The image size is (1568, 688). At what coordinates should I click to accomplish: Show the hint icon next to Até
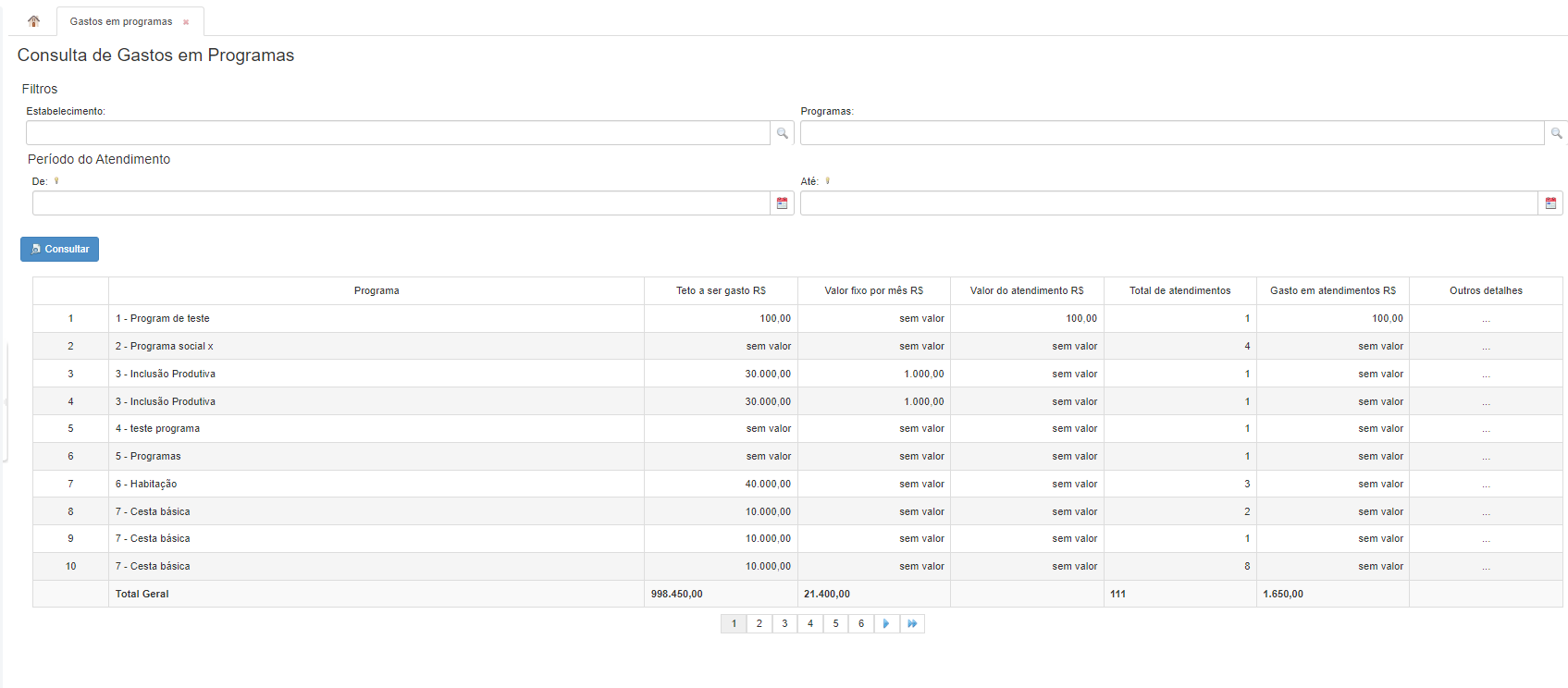(x=828, y=181)
